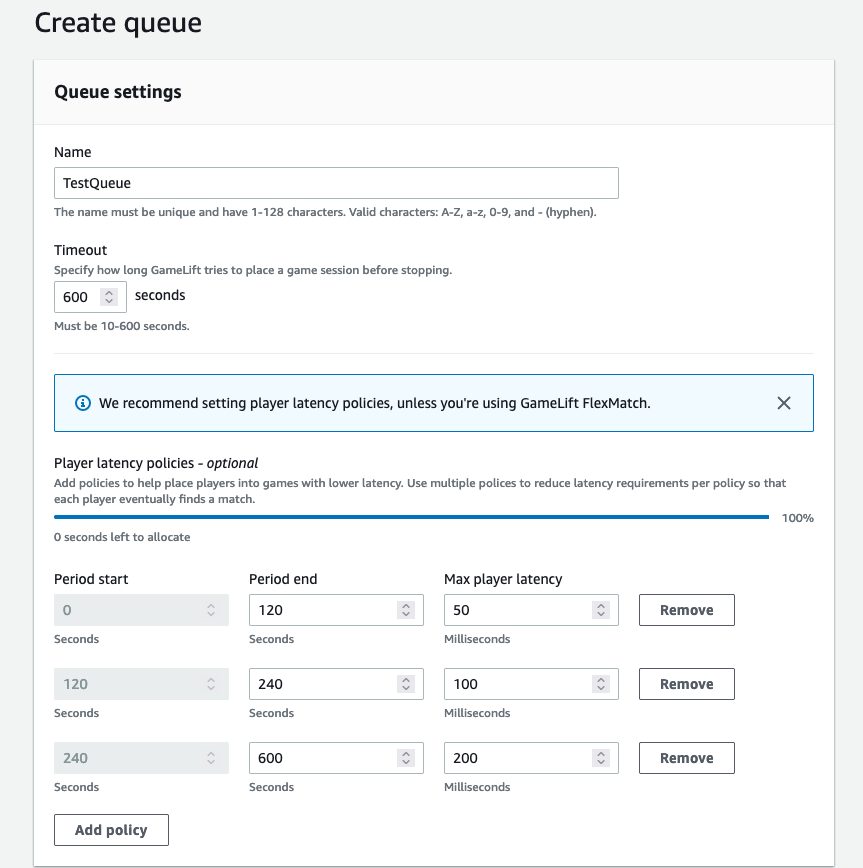Click the info icon in the recommendation banner
This screenshot has width=863, height=868.
point(83,403)
